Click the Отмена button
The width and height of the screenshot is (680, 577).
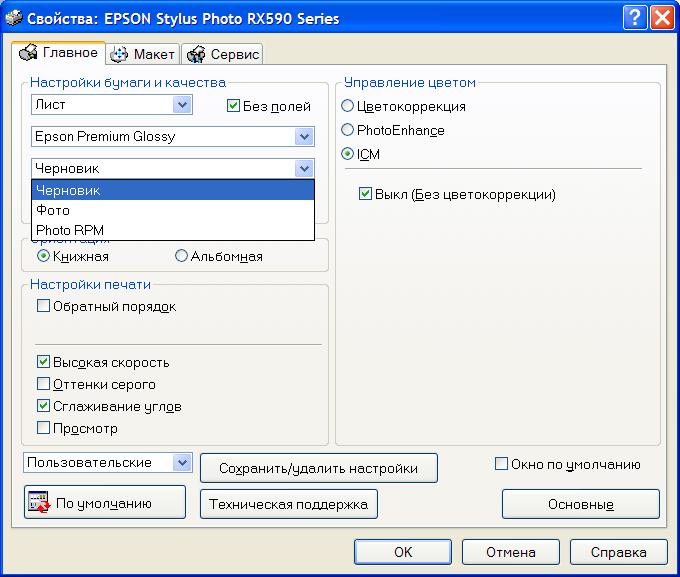pyautogui.click(x=510, y=552)
